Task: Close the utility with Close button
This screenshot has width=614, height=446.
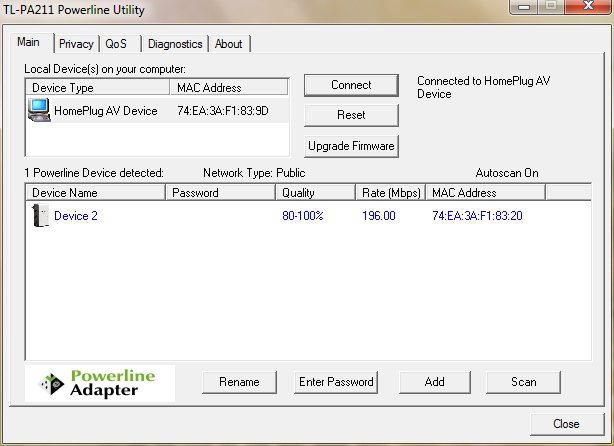Action: [566, 424]
